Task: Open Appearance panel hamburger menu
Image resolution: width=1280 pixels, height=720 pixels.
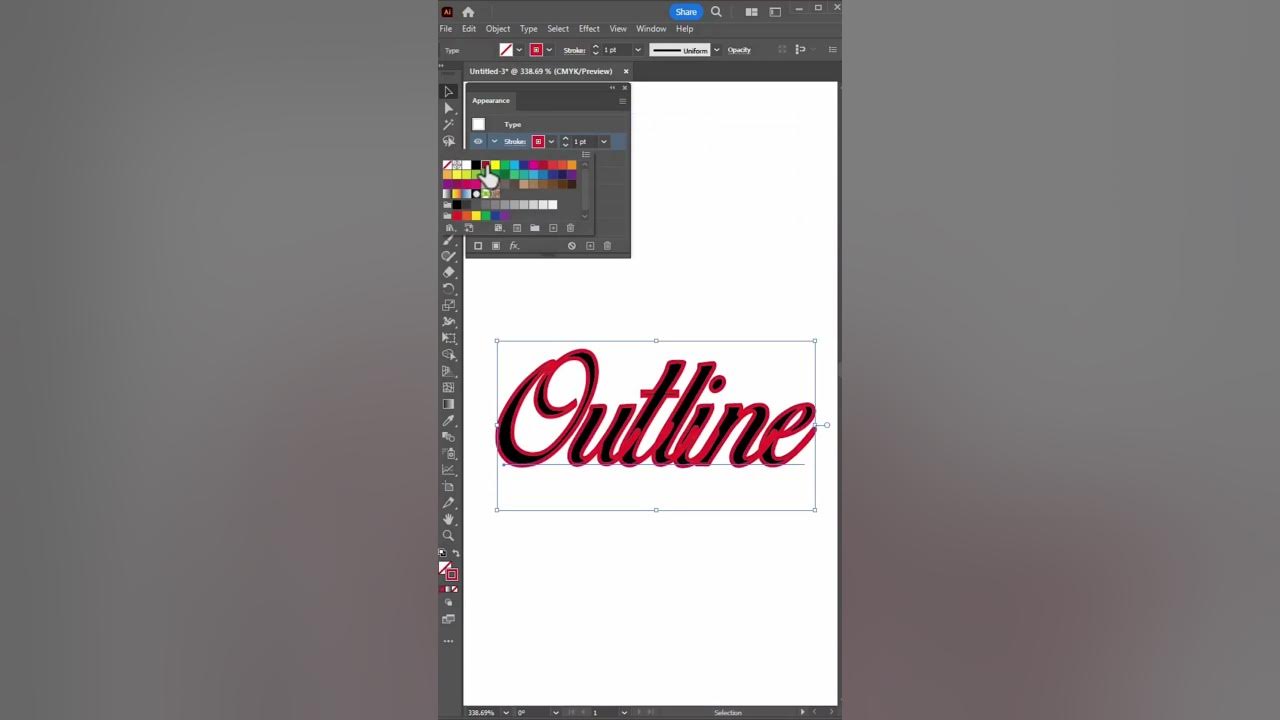Action: [x=622, y=101]
